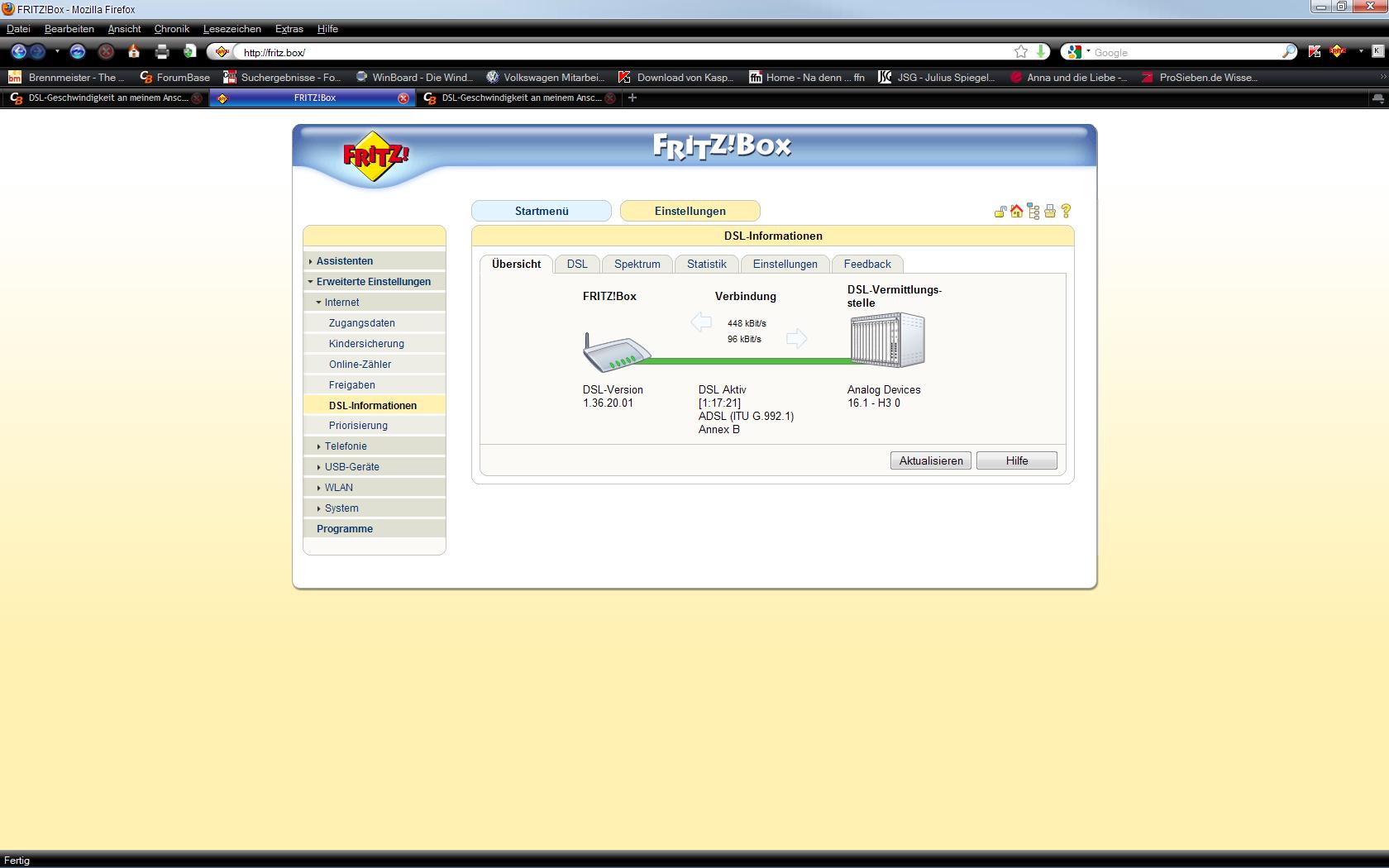Click the printer icon in FRITZ!Box header

click(1050, 212)
